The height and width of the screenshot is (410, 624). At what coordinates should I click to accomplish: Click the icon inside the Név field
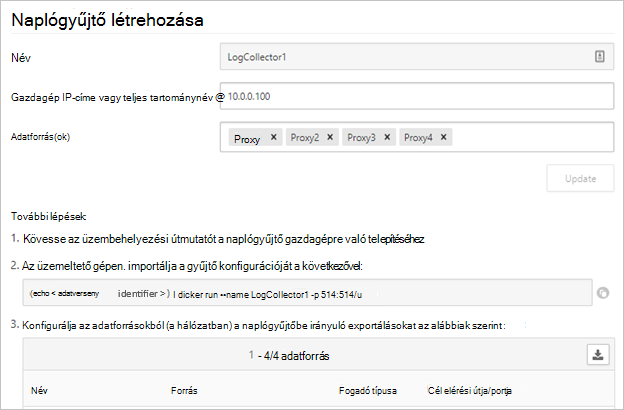(x=600, y=57)
